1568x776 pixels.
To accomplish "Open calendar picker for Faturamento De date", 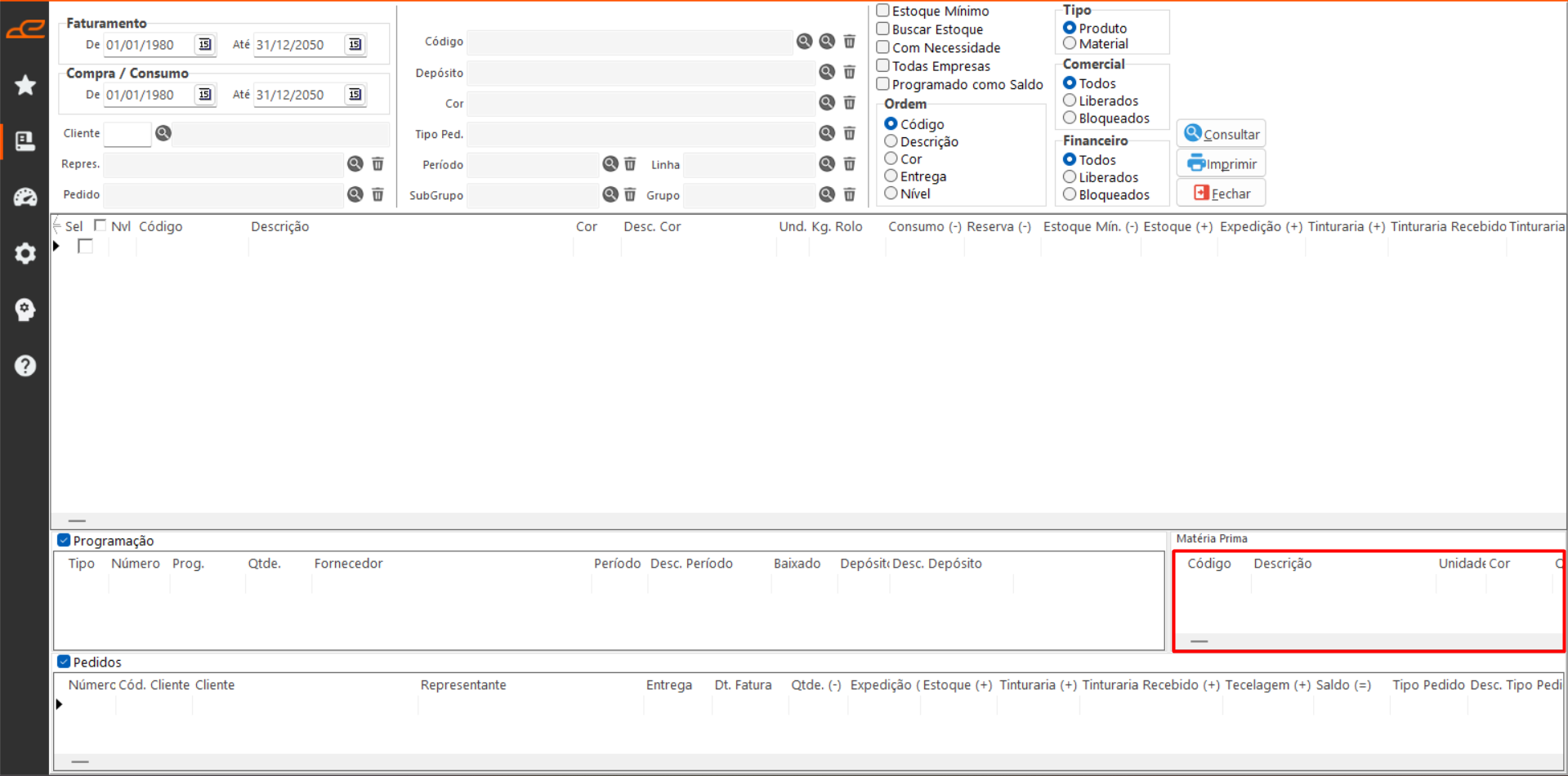I will [204, 44].
